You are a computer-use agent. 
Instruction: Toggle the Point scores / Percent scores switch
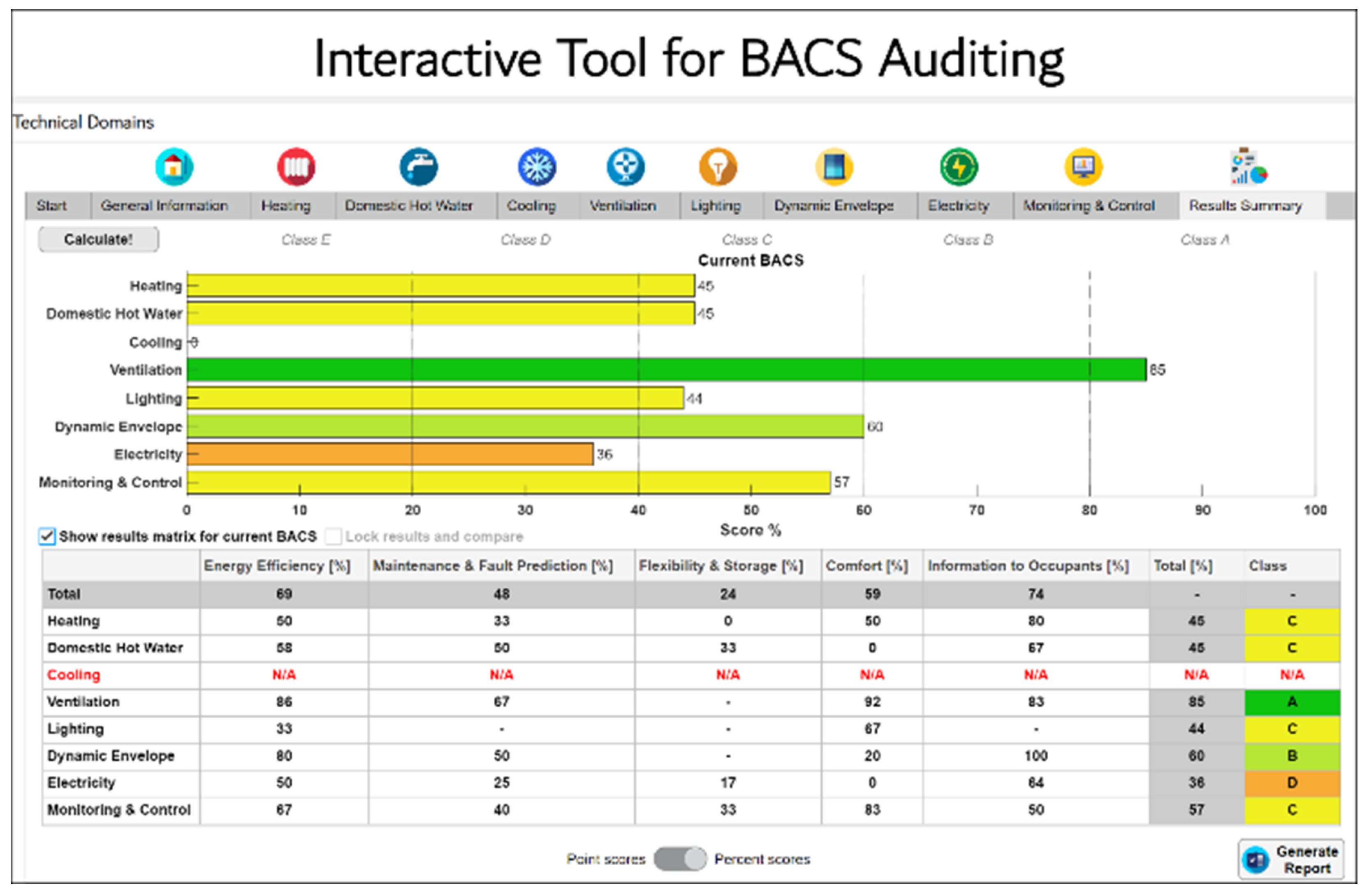[680, 859]
